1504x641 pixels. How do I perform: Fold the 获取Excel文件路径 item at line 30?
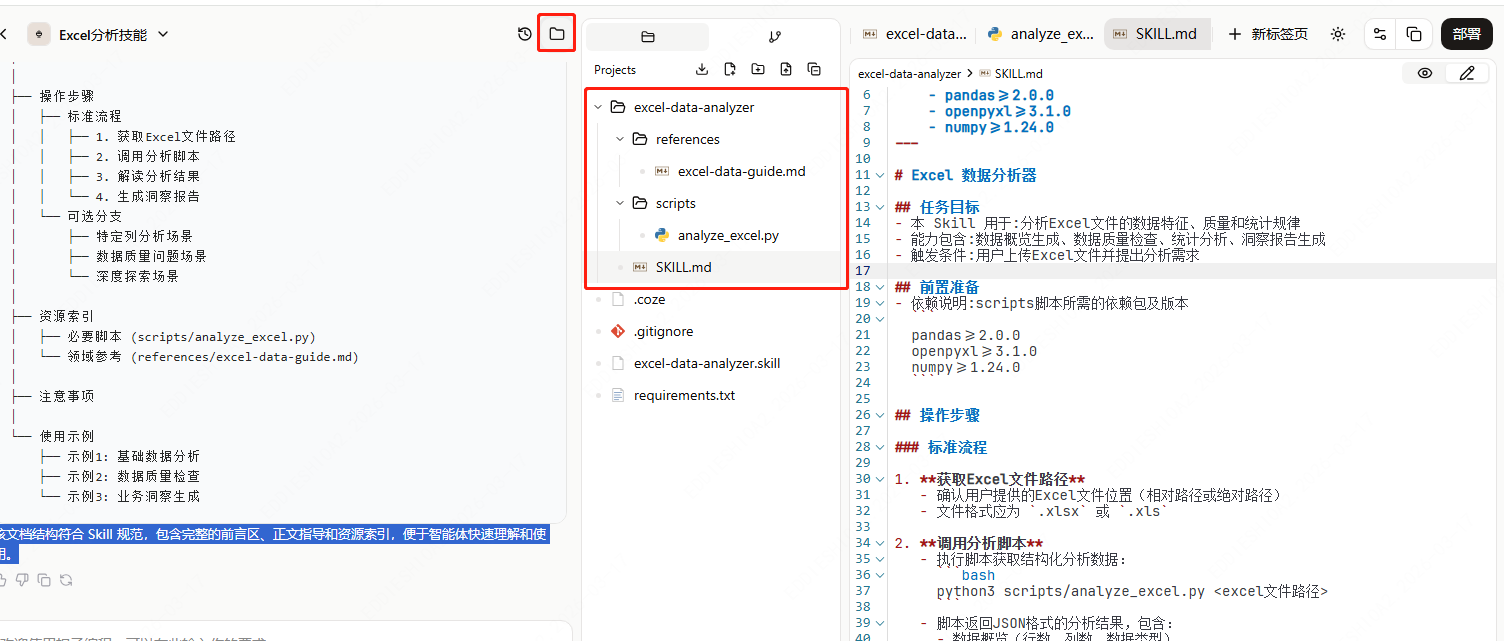pos(880,479)
